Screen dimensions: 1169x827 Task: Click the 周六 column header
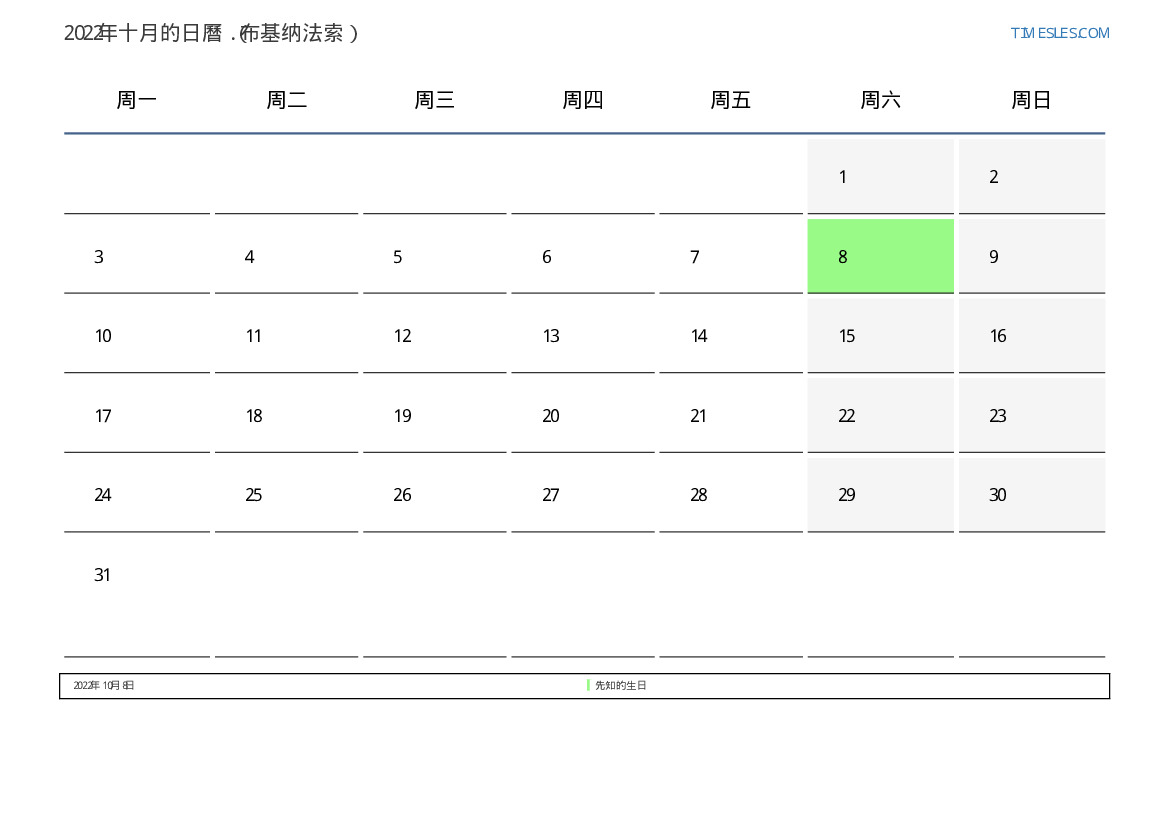pos(880,100)
